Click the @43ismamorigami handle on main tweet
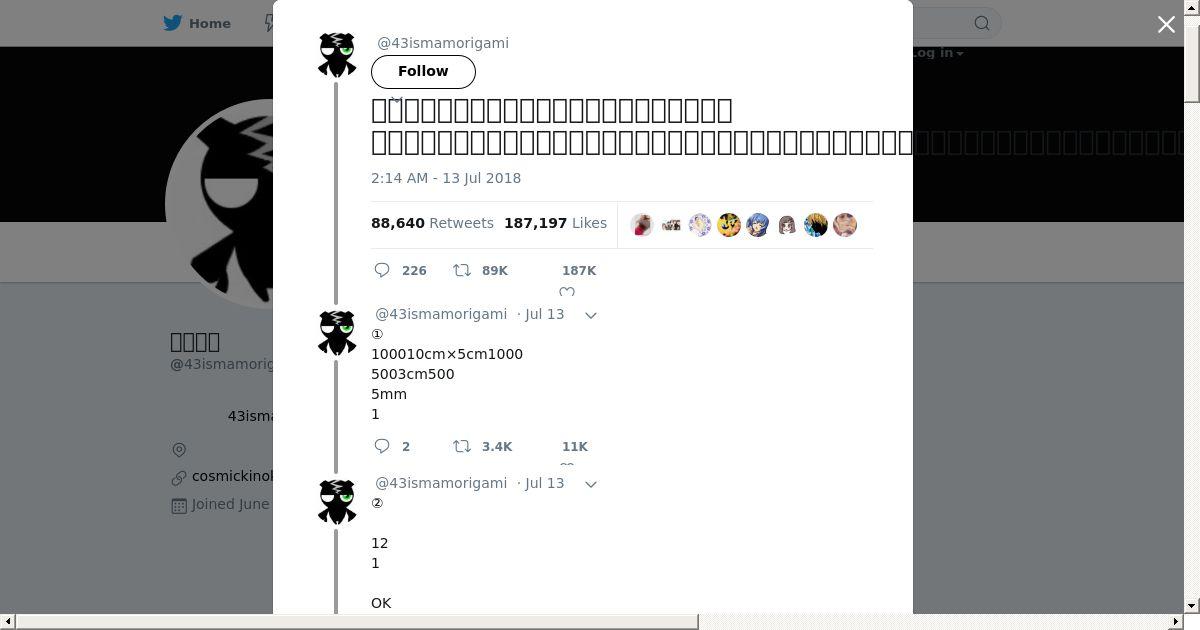1200x630 pixels. tap(443, 43)
